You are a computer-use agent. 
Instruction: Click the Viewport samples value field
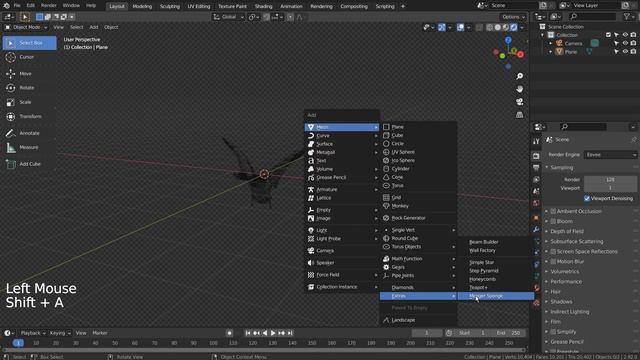(610, 188)
